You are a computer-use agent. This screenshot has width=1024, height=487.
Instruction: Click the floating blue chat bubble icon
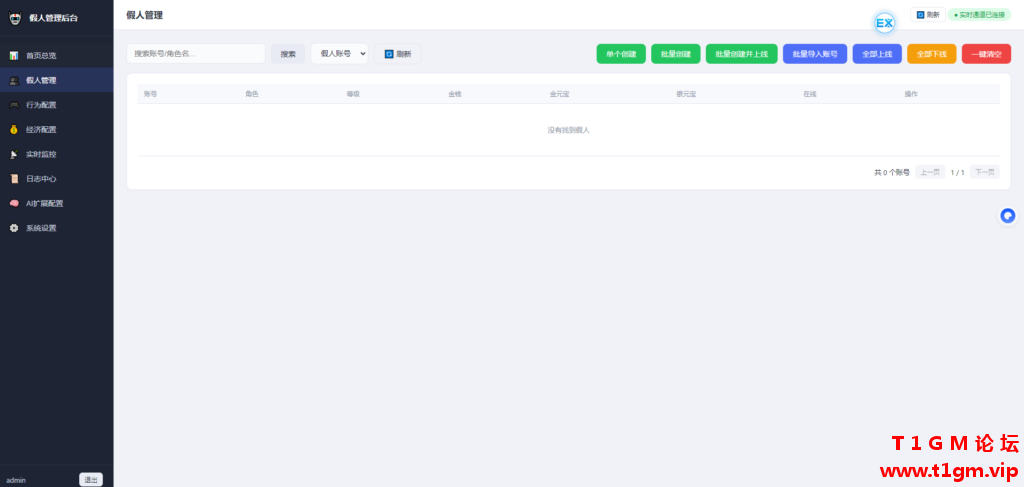(1008, 215)
